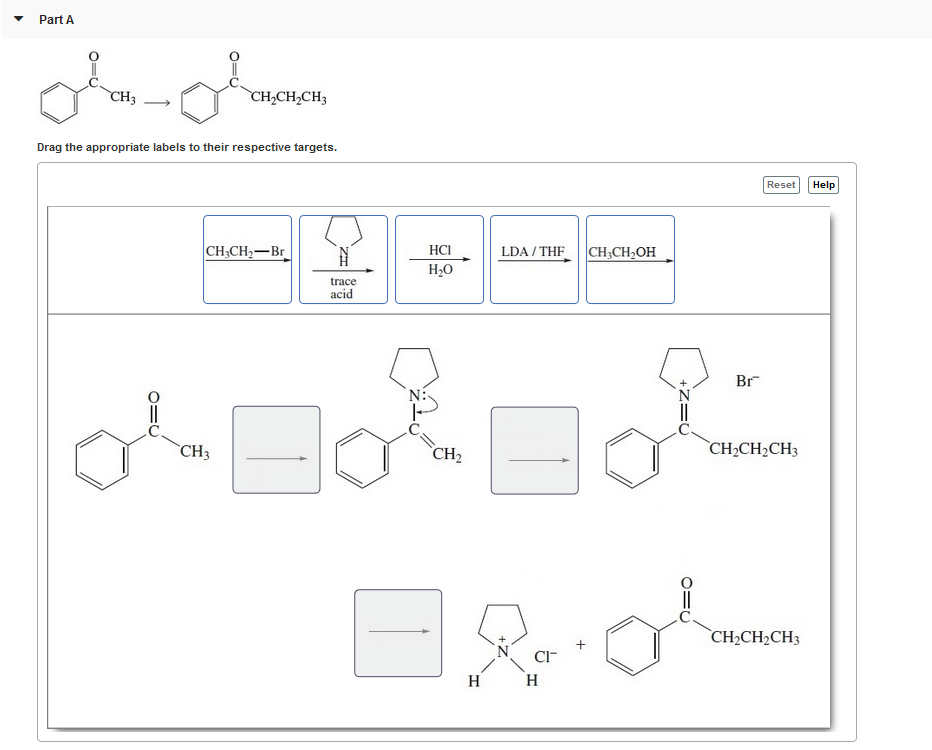Click the Part A header label
Viewport: 932px width, 750px height.
tap(56, 18)
